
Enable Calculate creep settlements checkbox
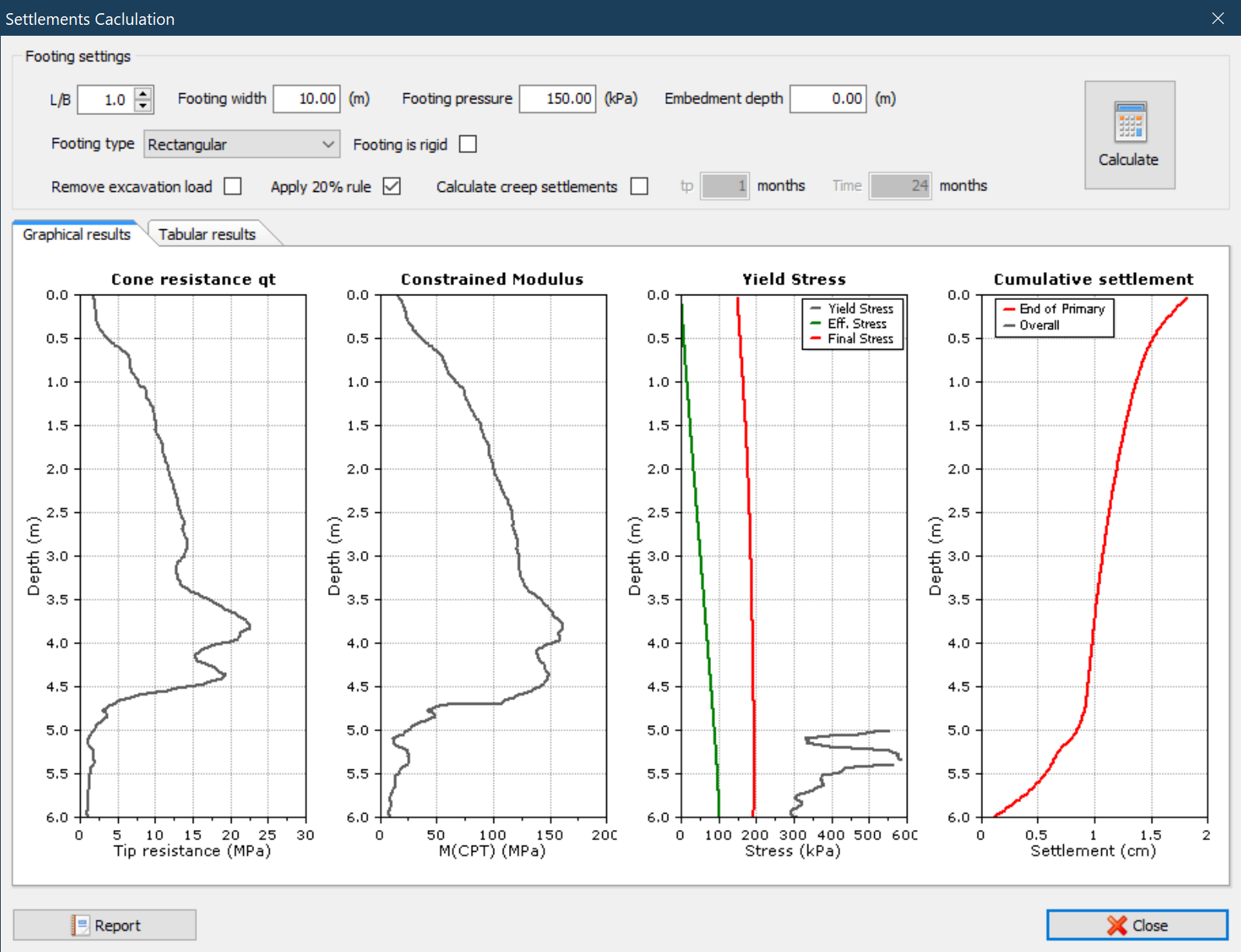[x=639, y=187]
